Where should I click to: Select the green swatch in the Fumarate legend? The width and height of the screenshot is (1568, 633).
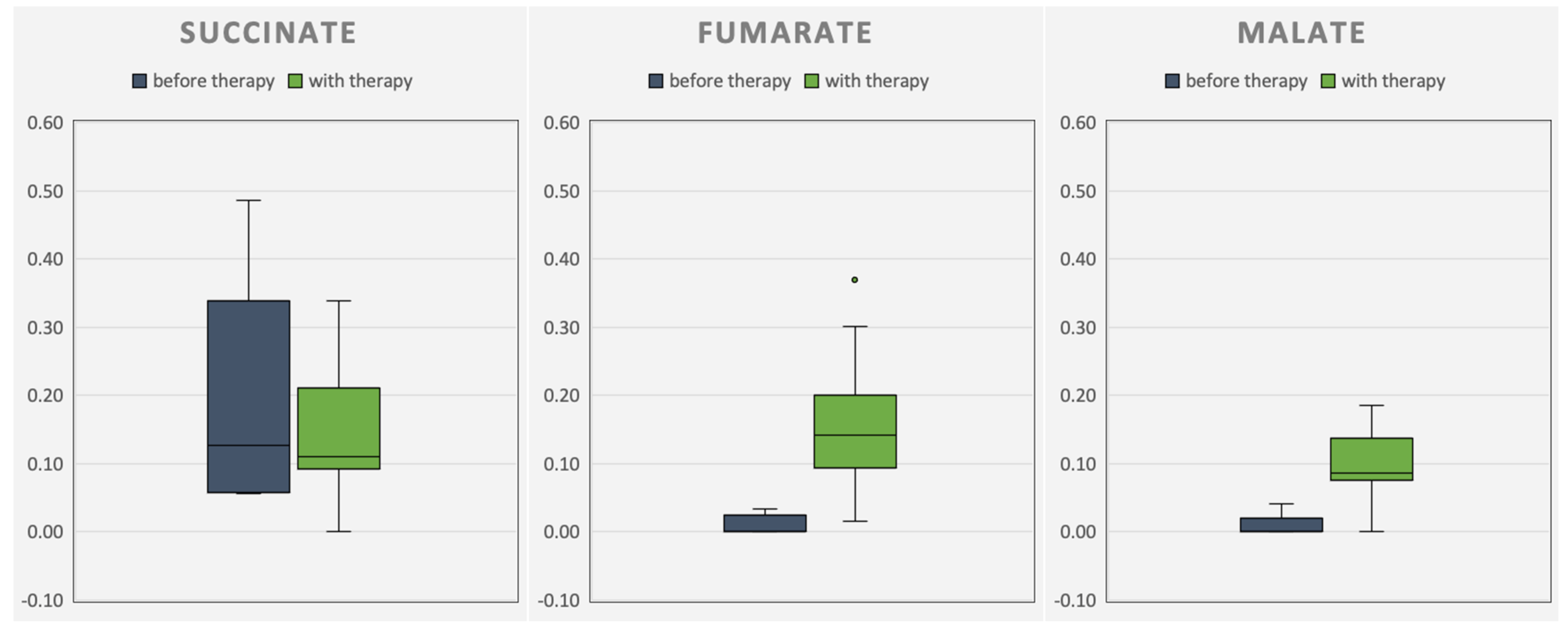click(811, 81)
